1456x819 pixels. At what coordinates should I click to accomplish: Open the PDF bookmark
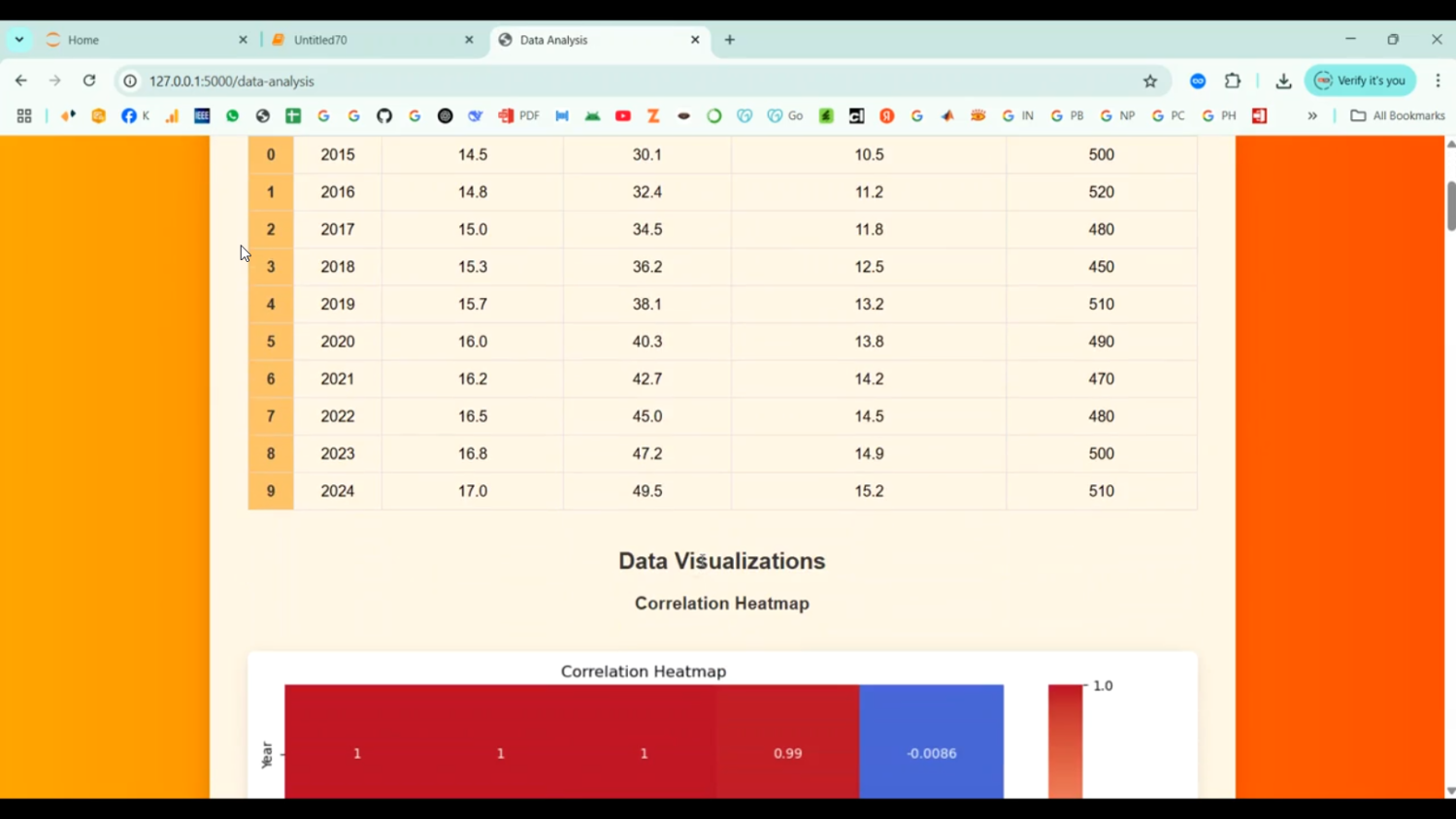519,115
